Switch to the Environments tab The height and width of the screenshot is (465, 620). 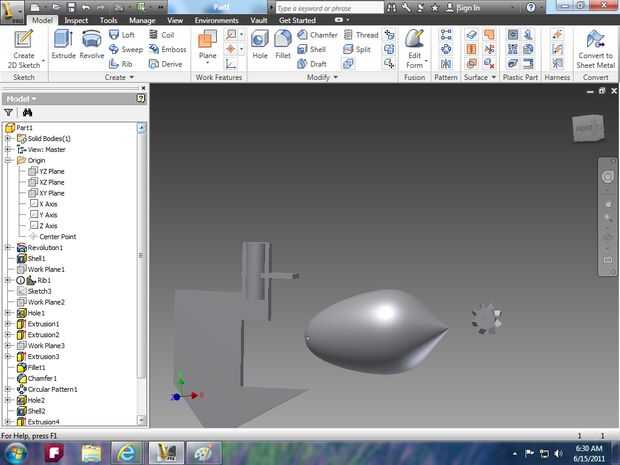(216, 20)
